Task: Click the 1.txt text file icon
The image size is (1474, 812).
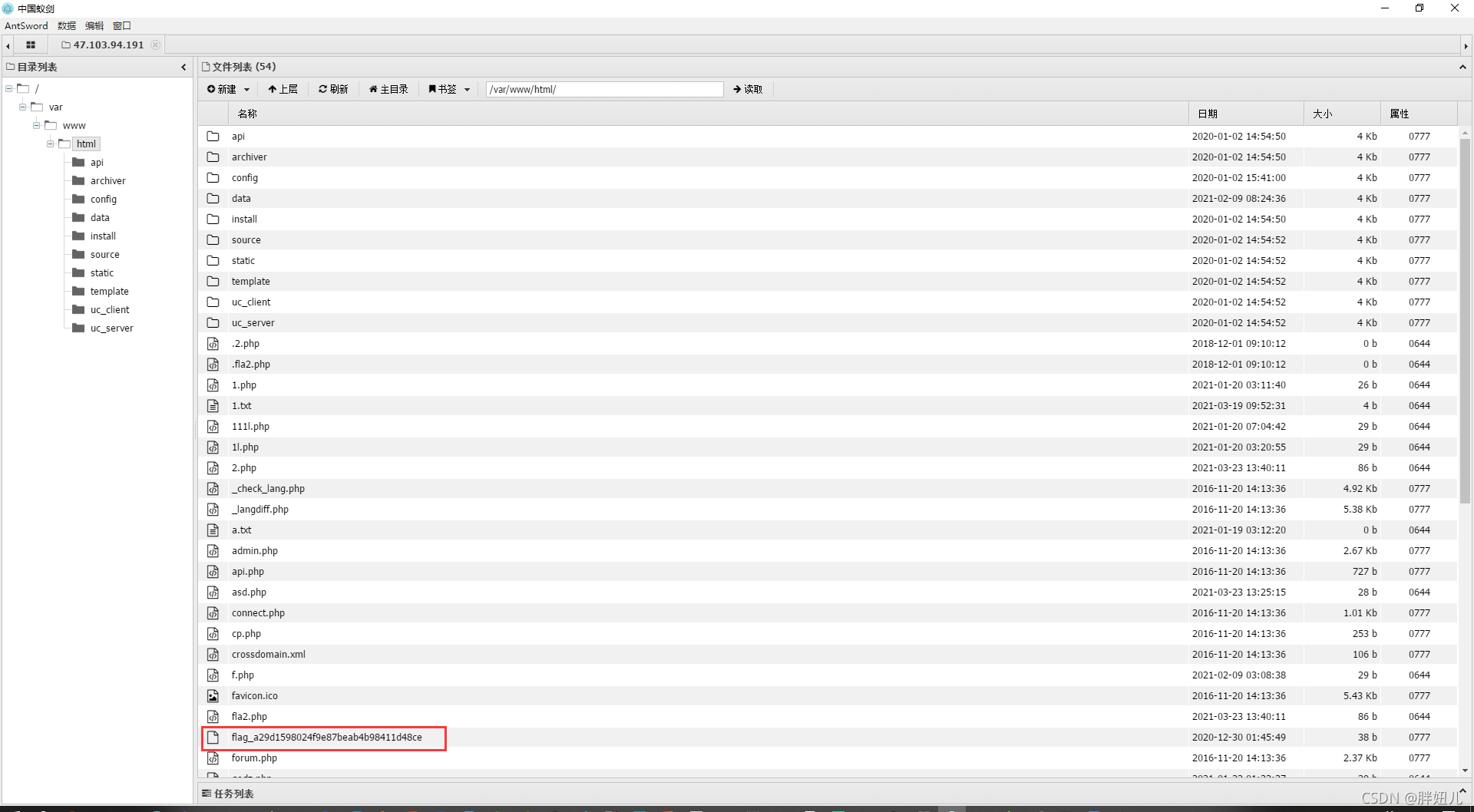Action: pyautogui.click(x=213, y=405)
